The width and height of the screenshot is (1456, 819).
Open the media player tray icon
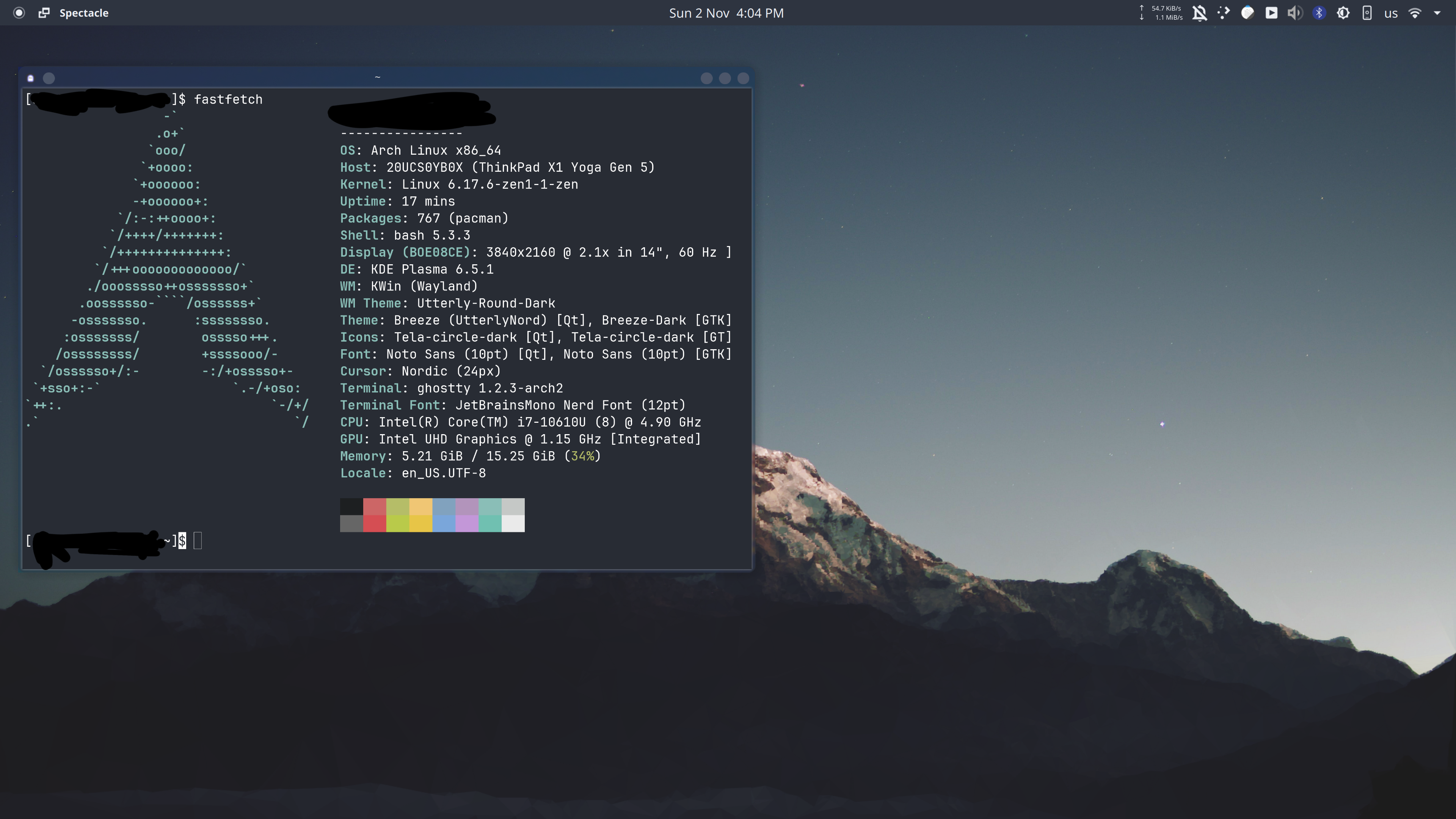[x=1271, y=13]
